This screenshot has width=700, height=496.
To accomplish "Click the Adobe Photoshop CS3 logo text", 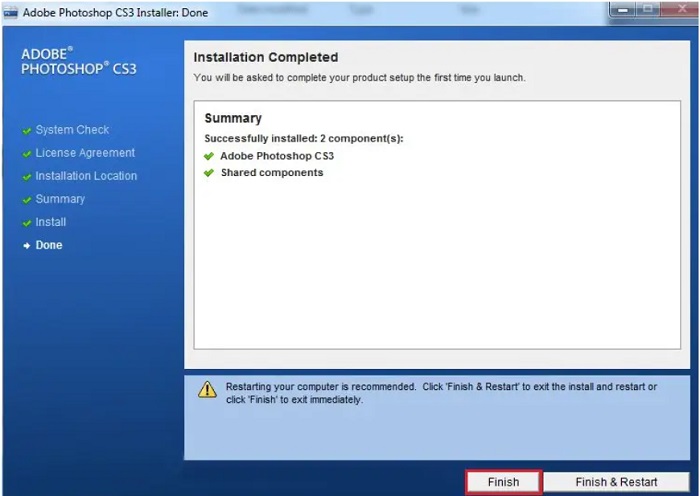I will point(79,62).
